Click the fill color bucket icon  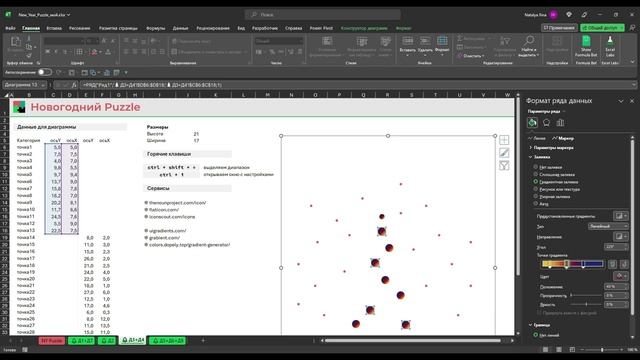[x=94, y=52]
